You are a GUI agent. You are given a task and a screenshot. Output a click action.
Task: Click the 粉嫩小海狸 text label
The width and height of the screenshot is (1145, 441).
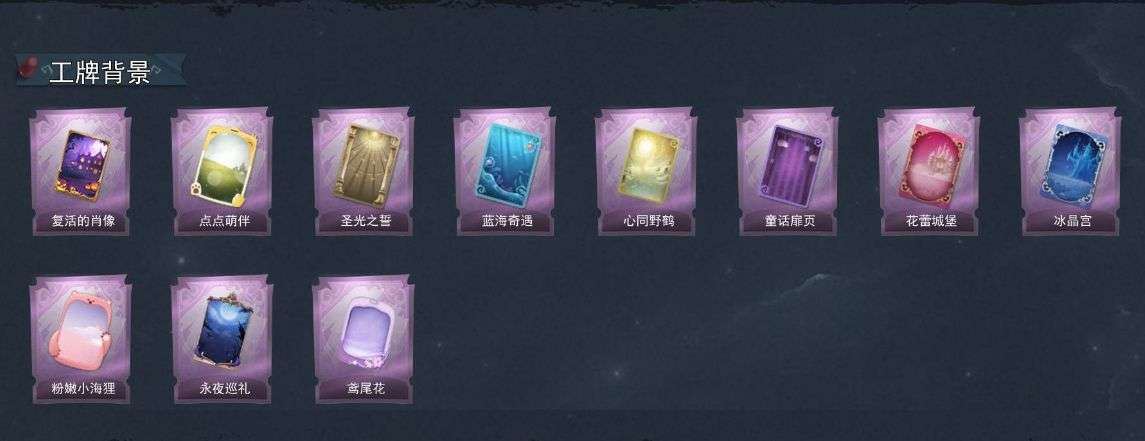81,388
